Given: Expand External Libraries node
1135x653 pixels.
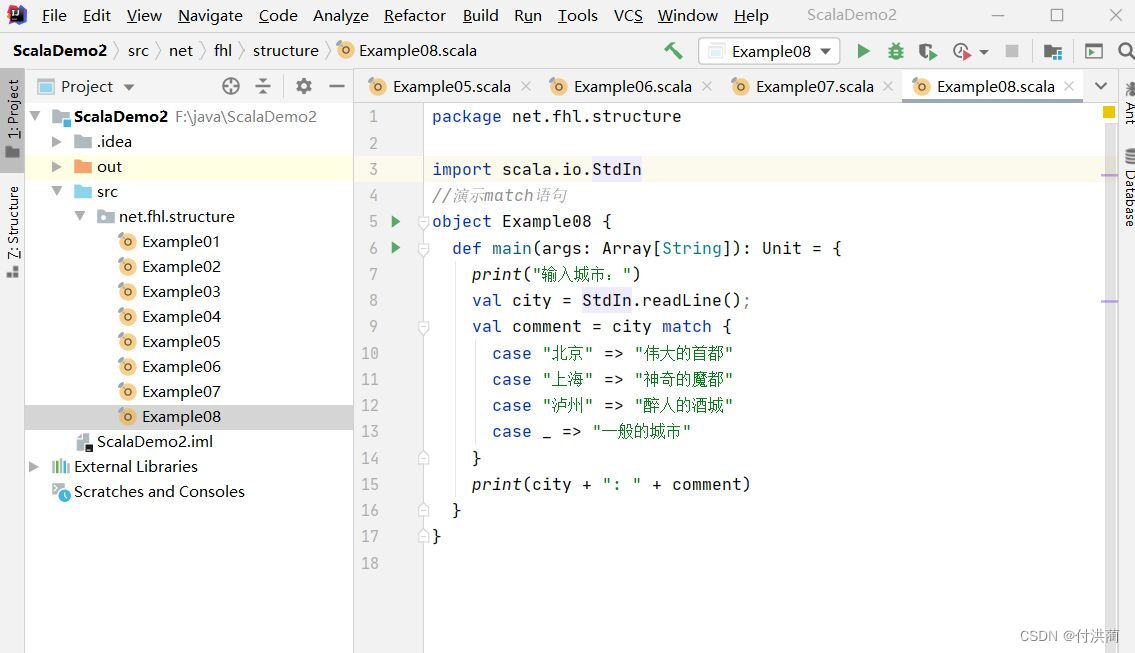Looking at the screenshot, I should click(33, 466).
